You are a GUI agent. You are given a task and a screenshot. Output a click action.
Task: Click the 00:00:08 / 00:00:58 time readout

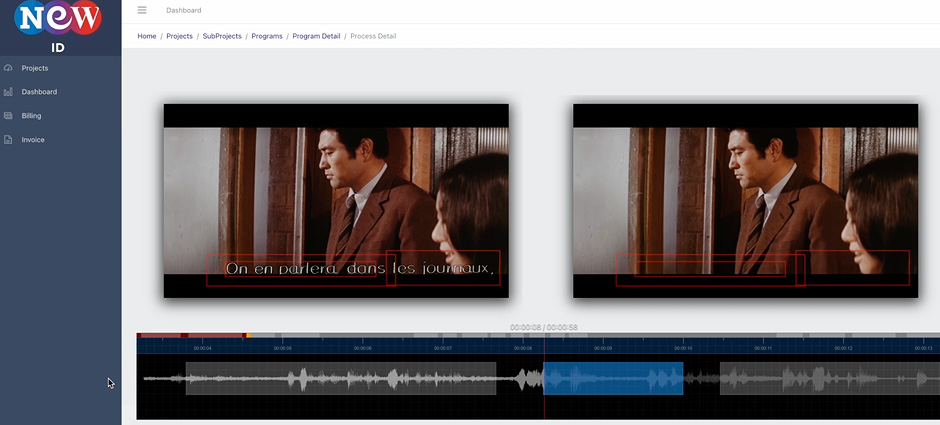point(544,327)
